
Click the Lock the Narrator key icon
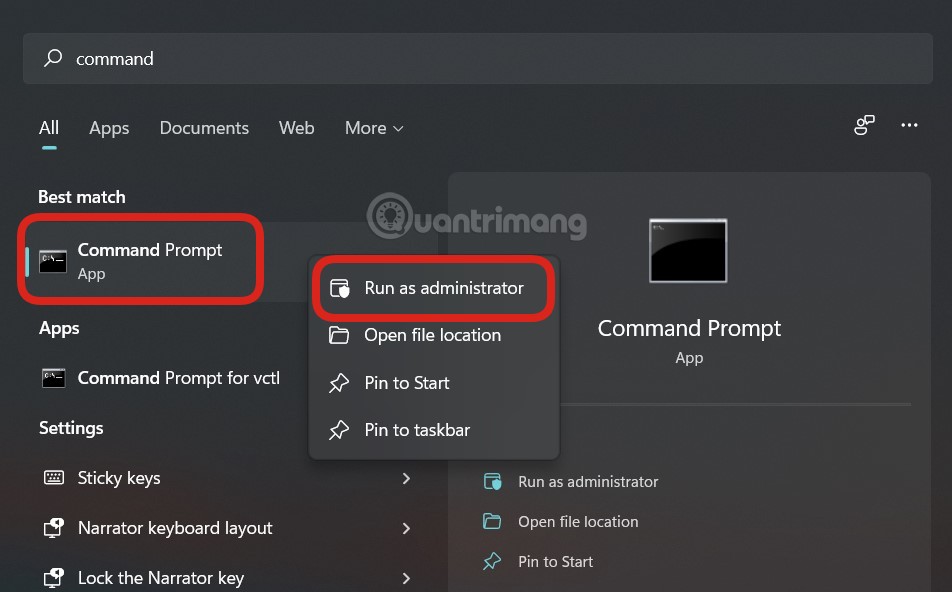pyautogui.click(x=53, y=577)
